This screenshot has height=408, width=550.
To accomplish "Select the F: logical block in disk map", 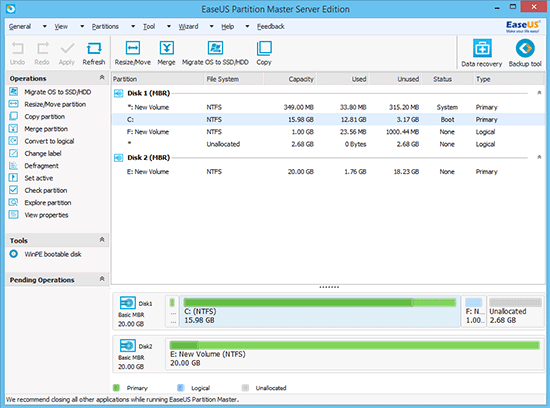I will (474, 311).
